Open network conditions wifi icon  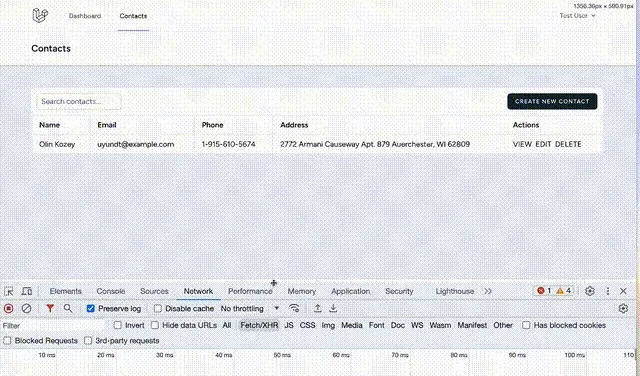click(294, 308)
